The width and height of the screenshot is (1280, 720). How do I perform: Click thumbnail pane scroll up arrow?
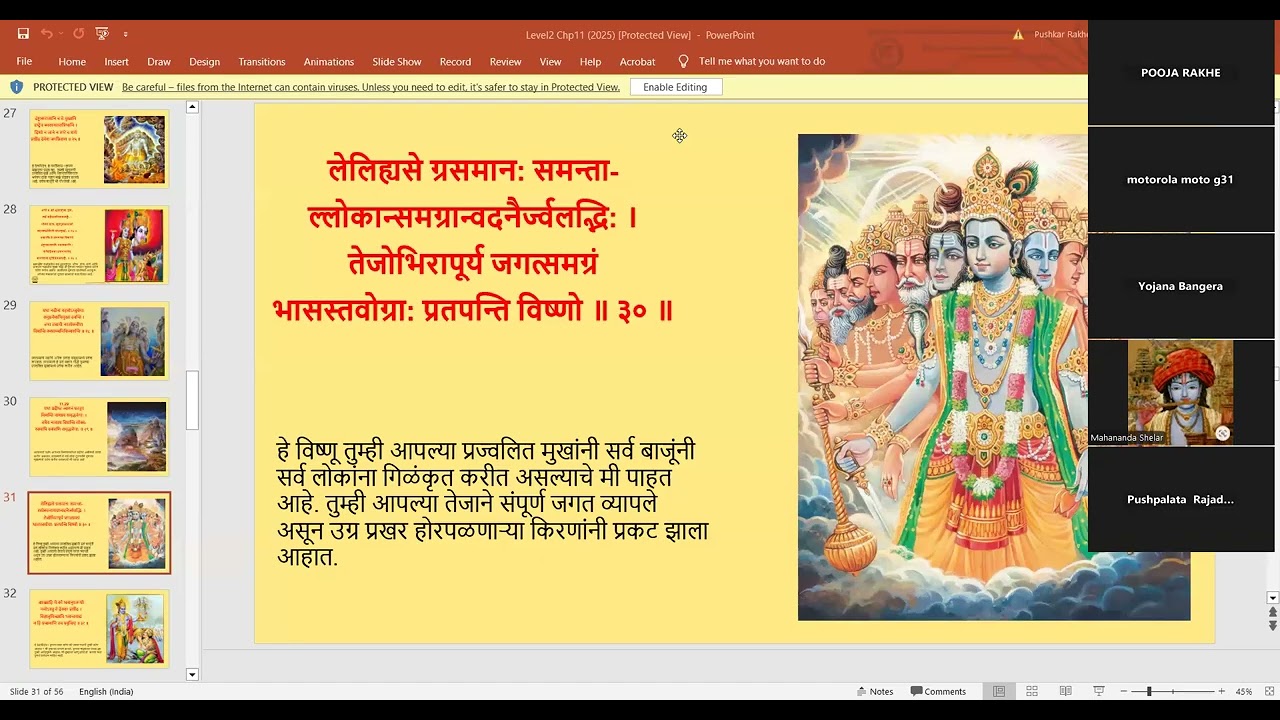pyautogui.click(x=192, y=107)
